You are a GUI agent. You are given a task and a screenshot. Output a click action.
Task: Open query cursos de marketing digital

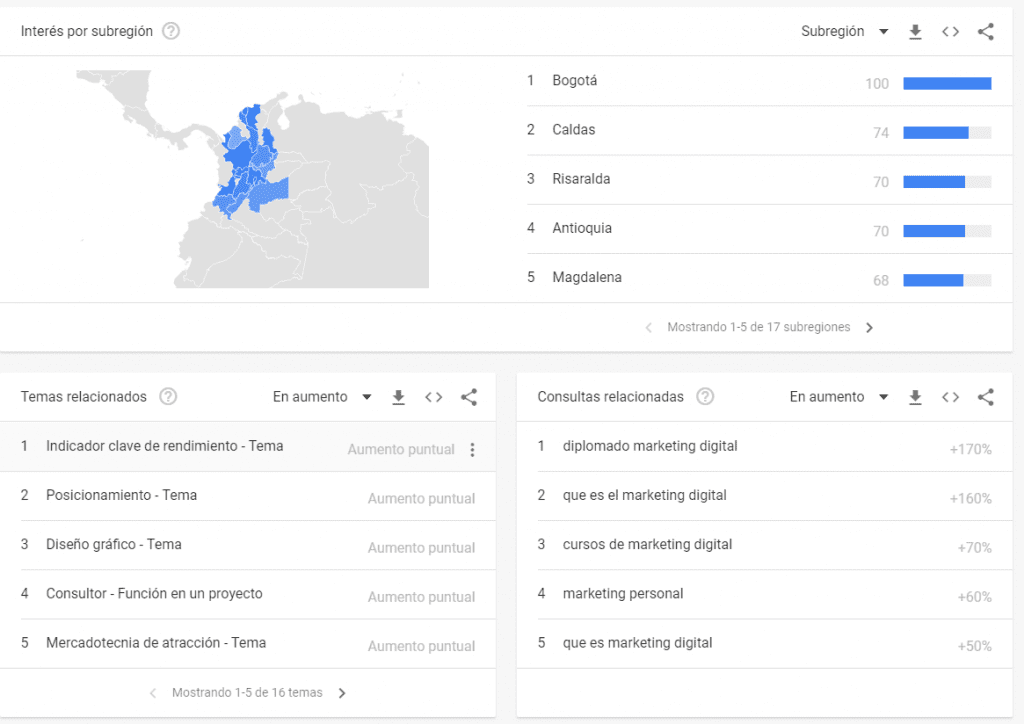pyautogui.click(x=647, y=544)
